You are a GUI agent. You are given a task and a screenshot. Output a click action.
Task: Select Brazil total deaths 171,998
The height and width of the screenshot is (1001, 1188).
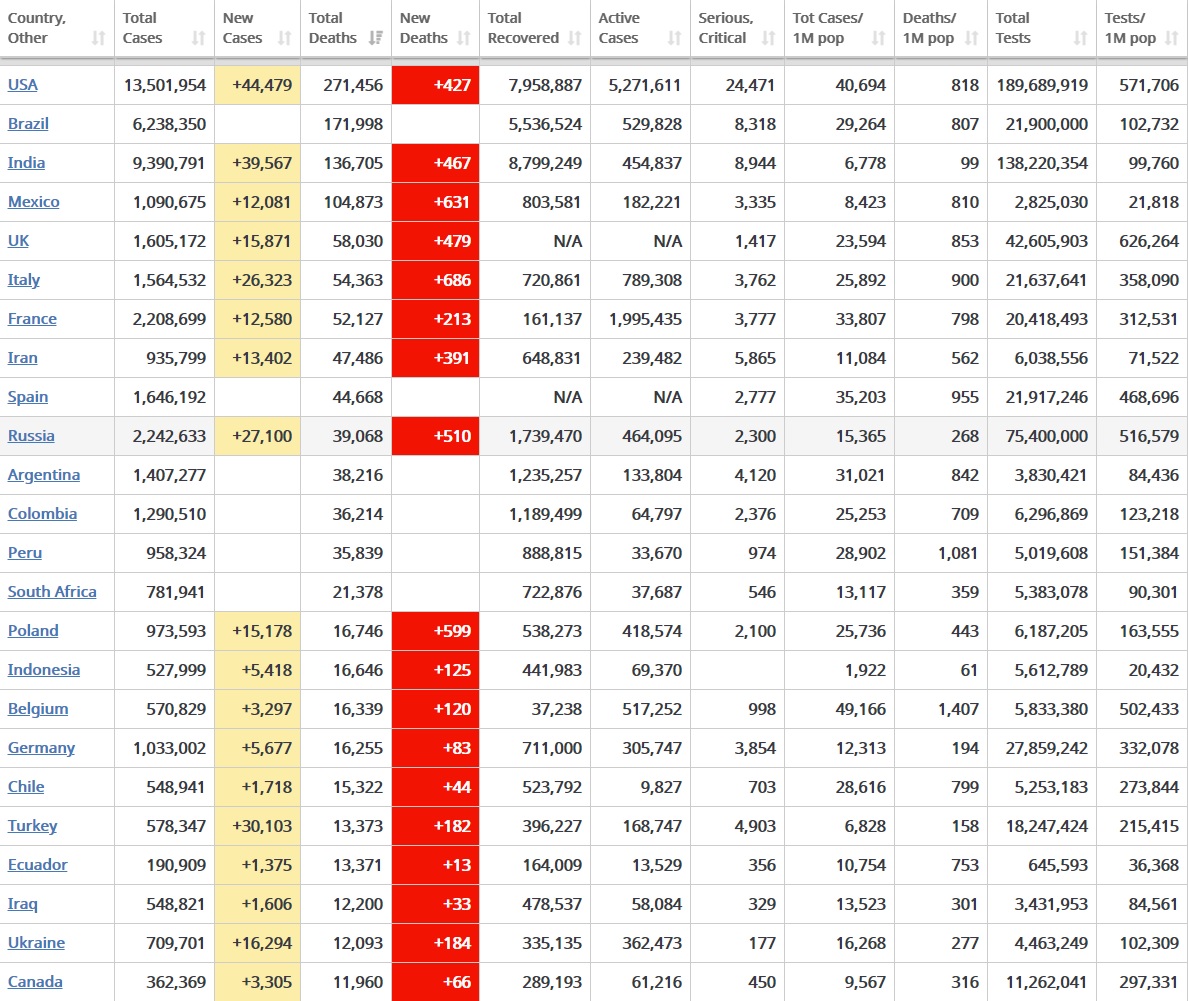[x=353, y=124]
